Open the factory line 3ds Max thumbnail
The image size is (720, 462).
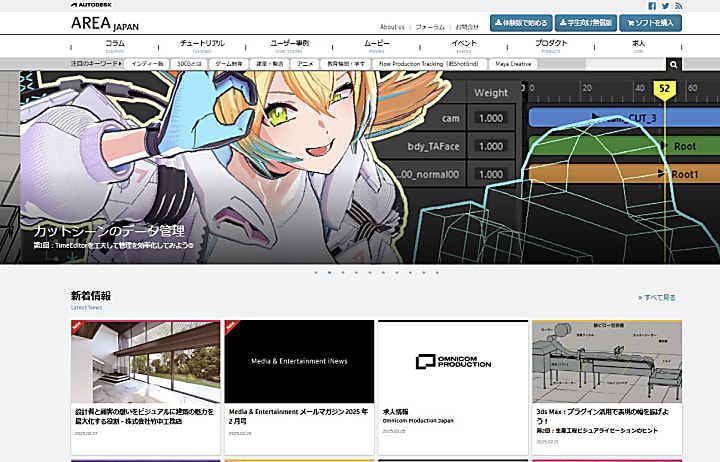click(607, 362)
